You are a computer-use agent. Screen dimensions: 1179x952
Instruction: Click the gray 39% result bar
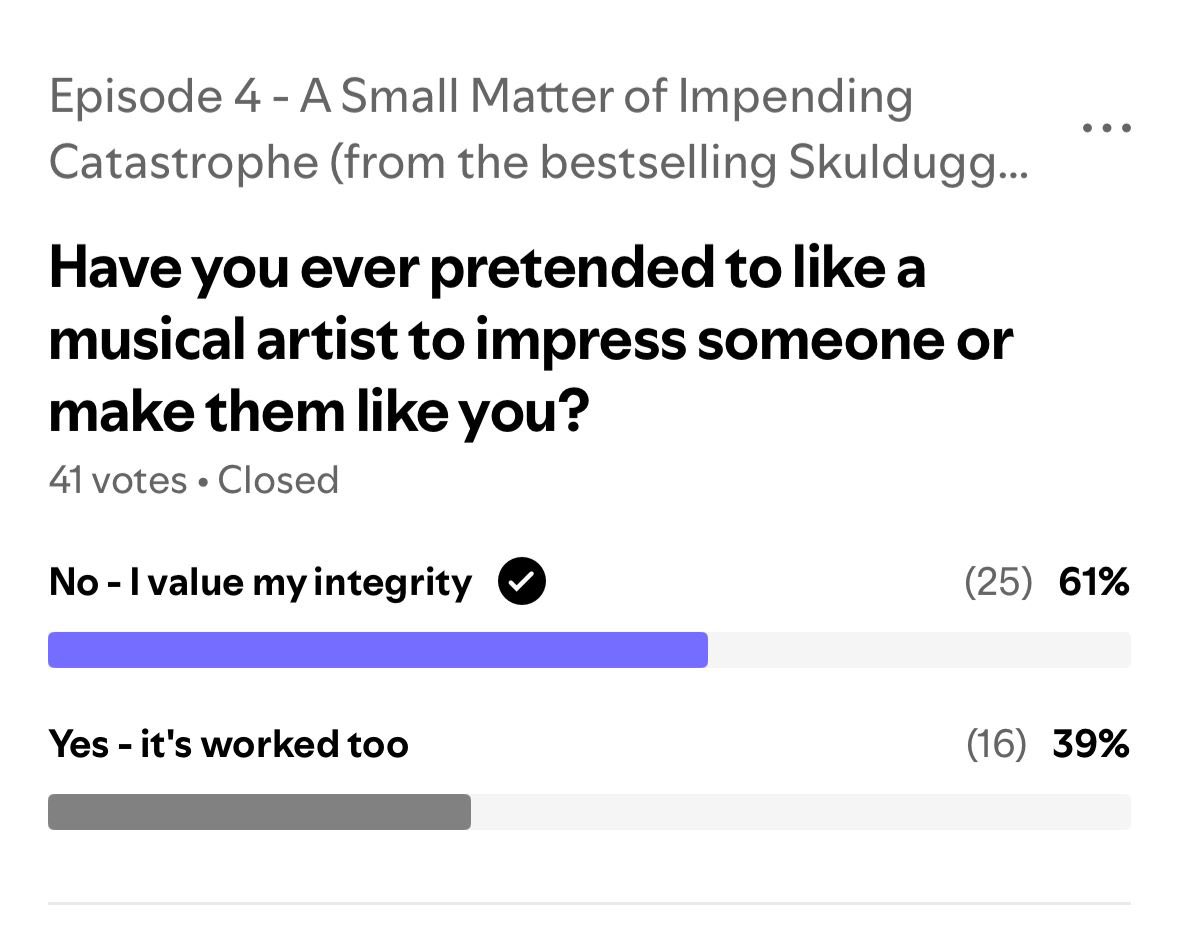pos(259,812)
